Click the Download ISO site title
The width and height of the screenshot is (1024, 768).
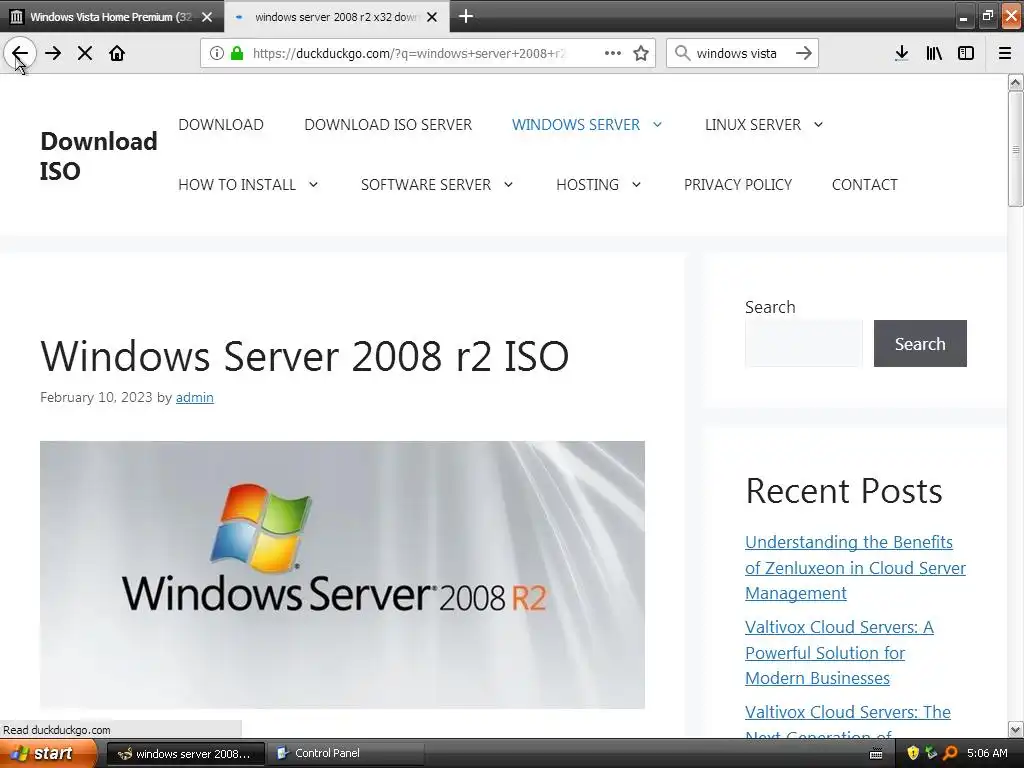pos(99,156)
